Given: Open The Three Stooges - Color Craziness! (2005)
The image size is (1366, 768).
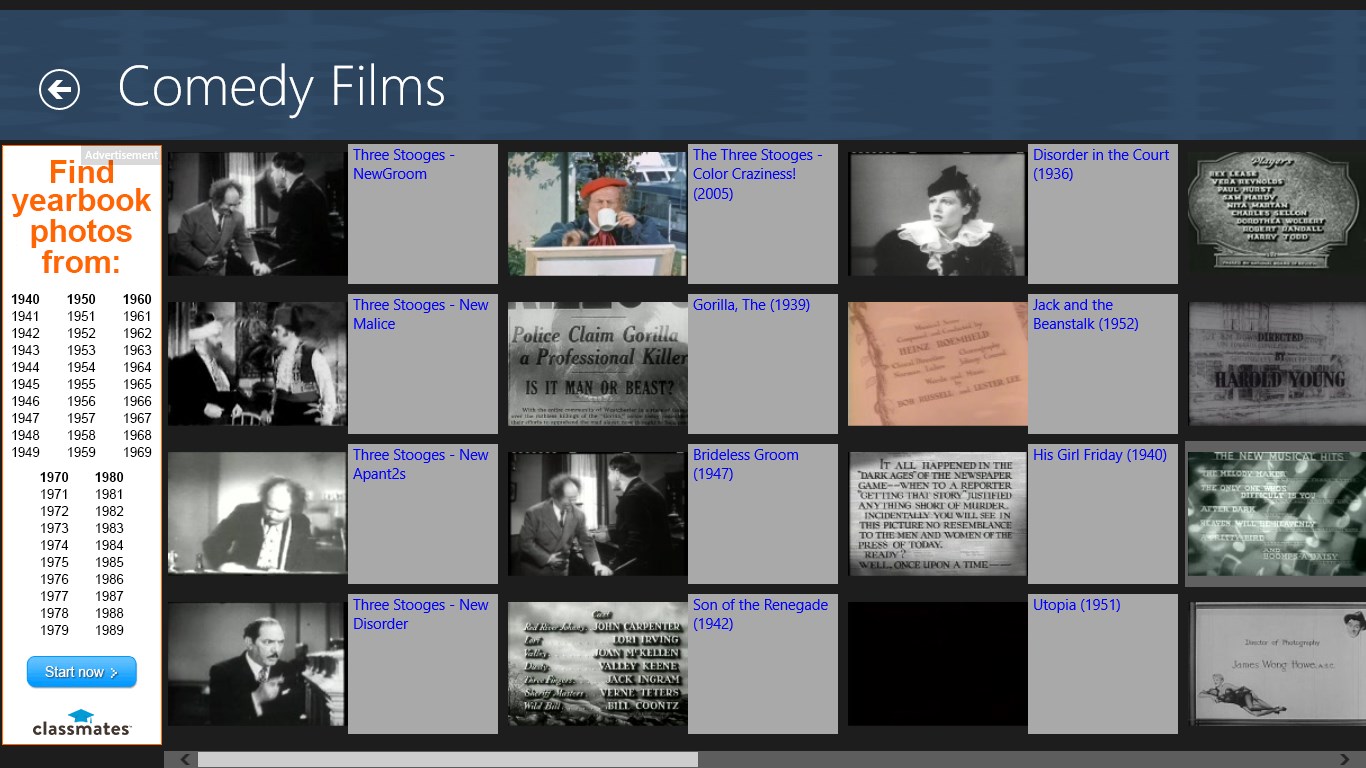Looking at the screenshot, I should pyautogui.click(x=758, y=174).
